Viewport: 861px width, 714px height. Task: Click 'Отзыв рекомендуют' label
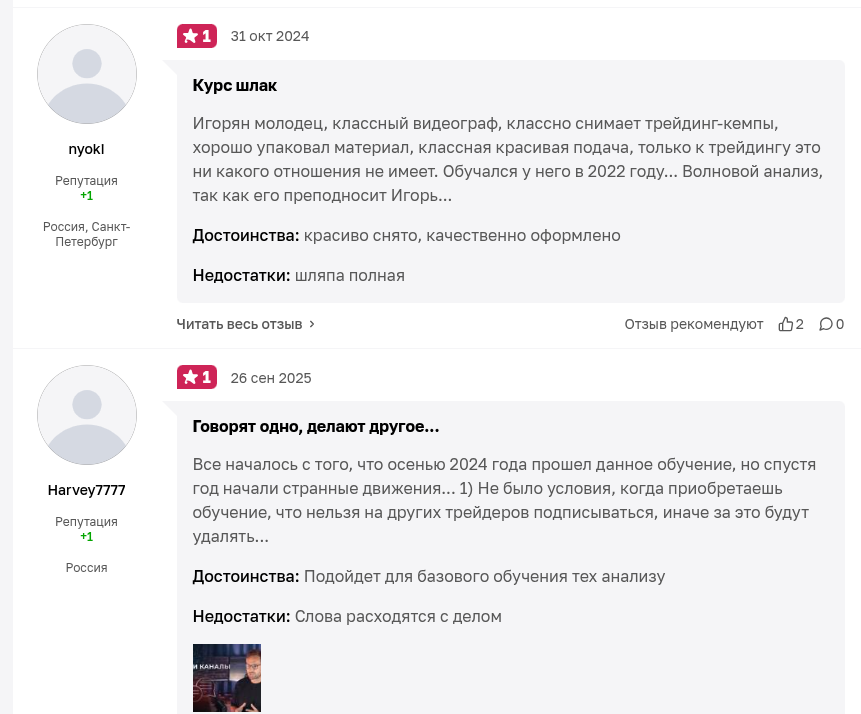694,324
